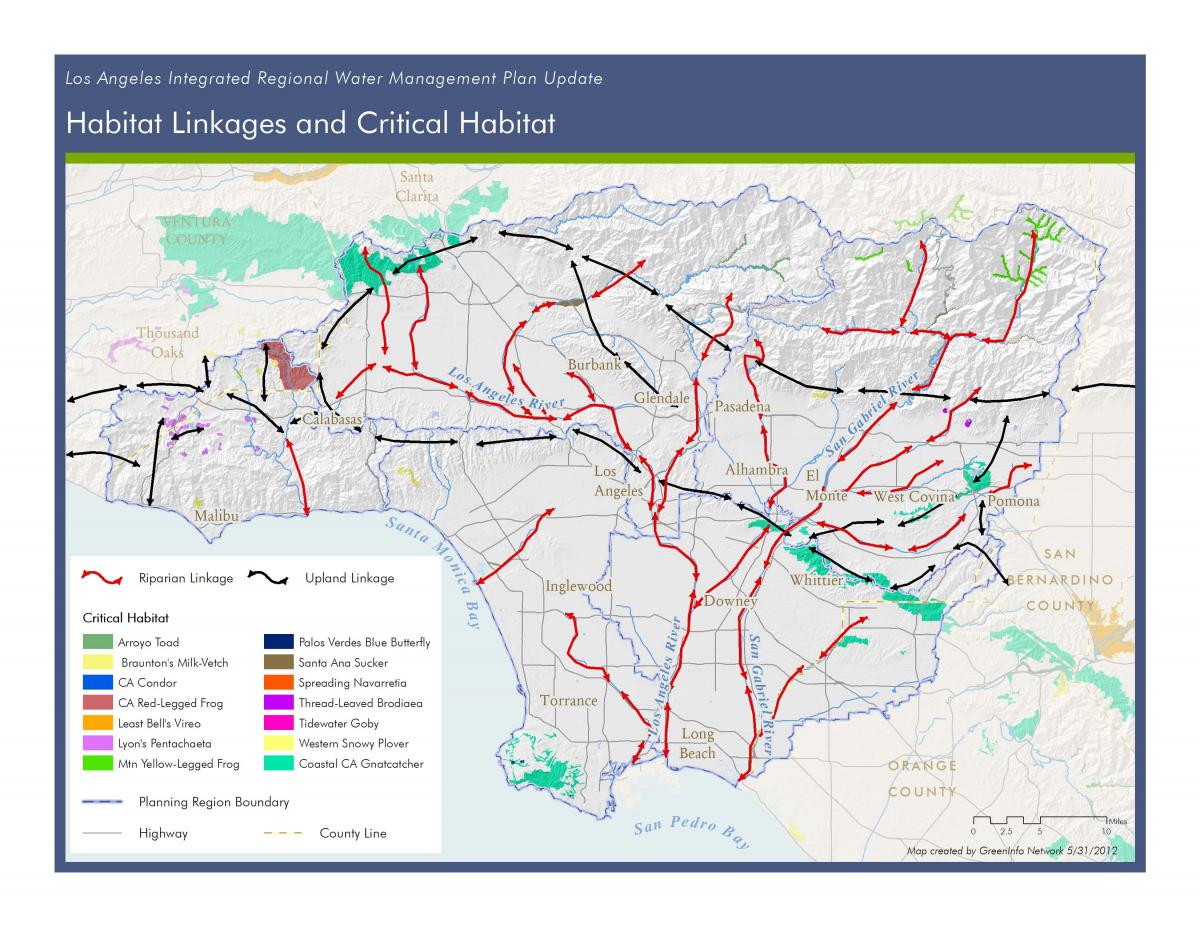Click the El Monte map label

[827, 484]
